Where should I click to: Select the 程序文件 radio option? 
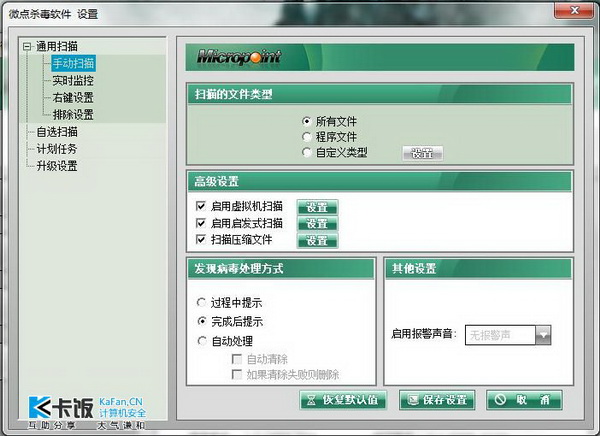(307, 137)
